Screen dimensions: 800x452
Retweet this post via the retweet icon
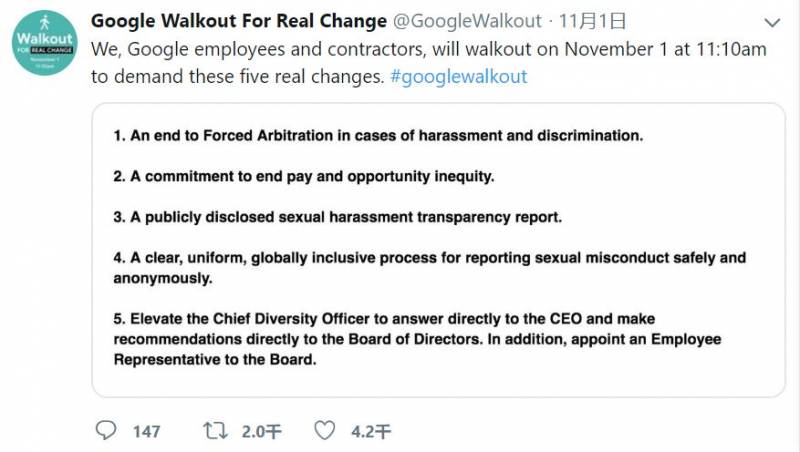pos(215,431)
